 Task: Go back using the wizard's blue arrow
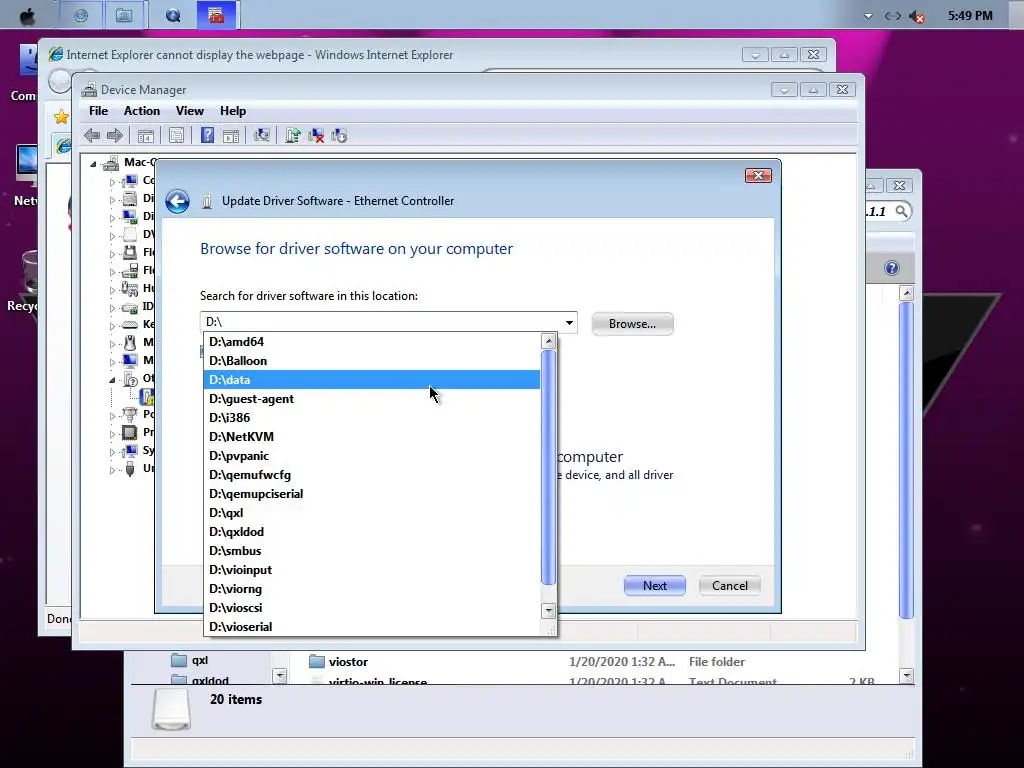[177, 201]
